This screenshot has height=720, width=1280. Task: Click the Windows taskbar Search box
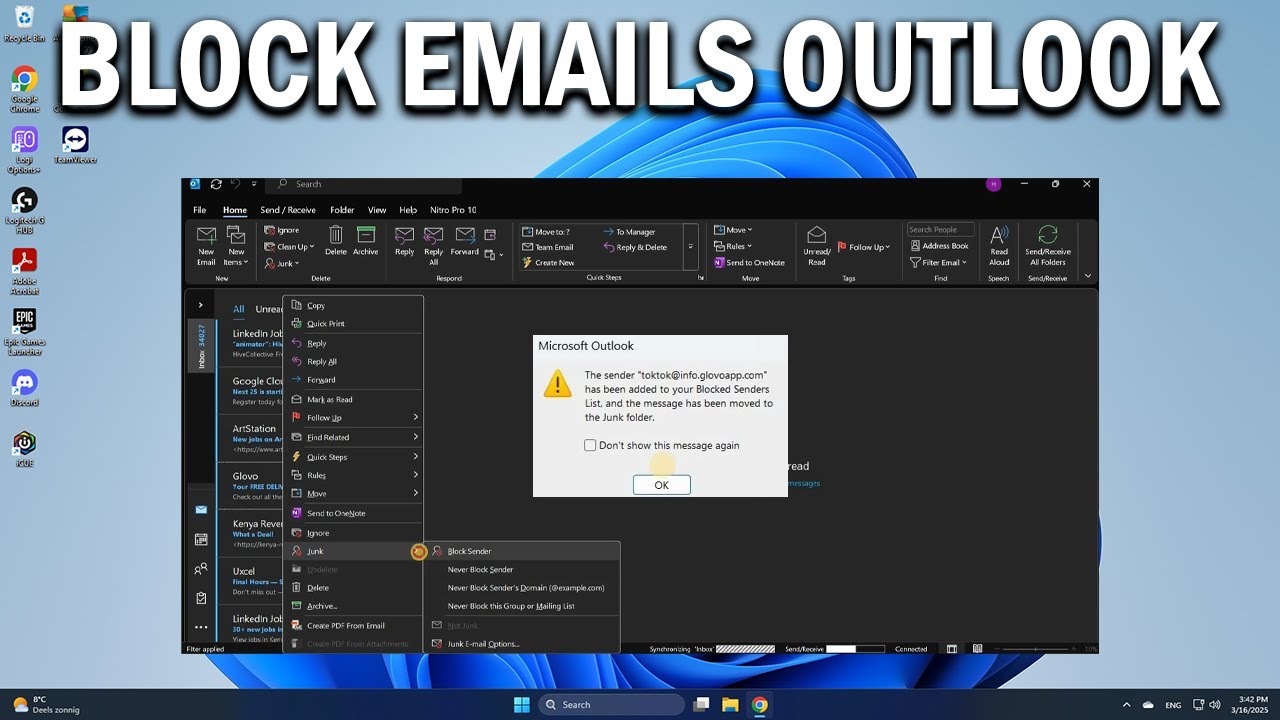click(611, 704)
